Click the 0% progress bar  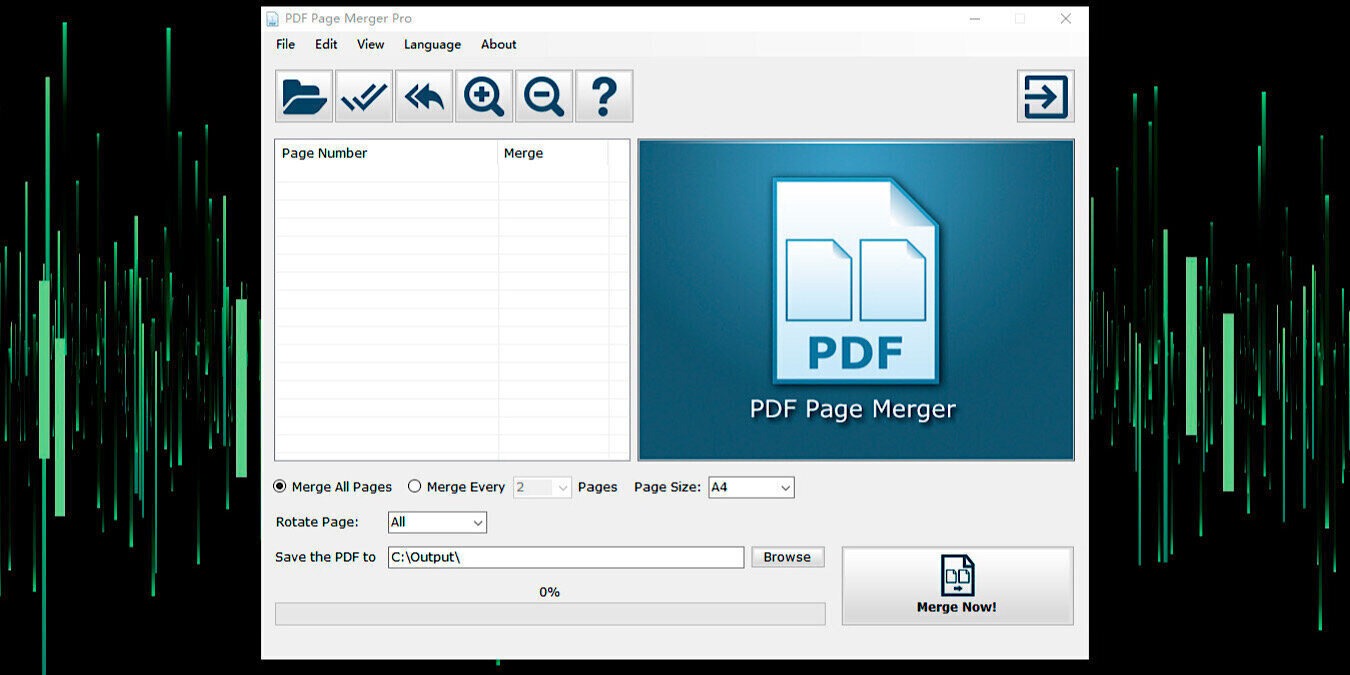[x=550, y=614]
